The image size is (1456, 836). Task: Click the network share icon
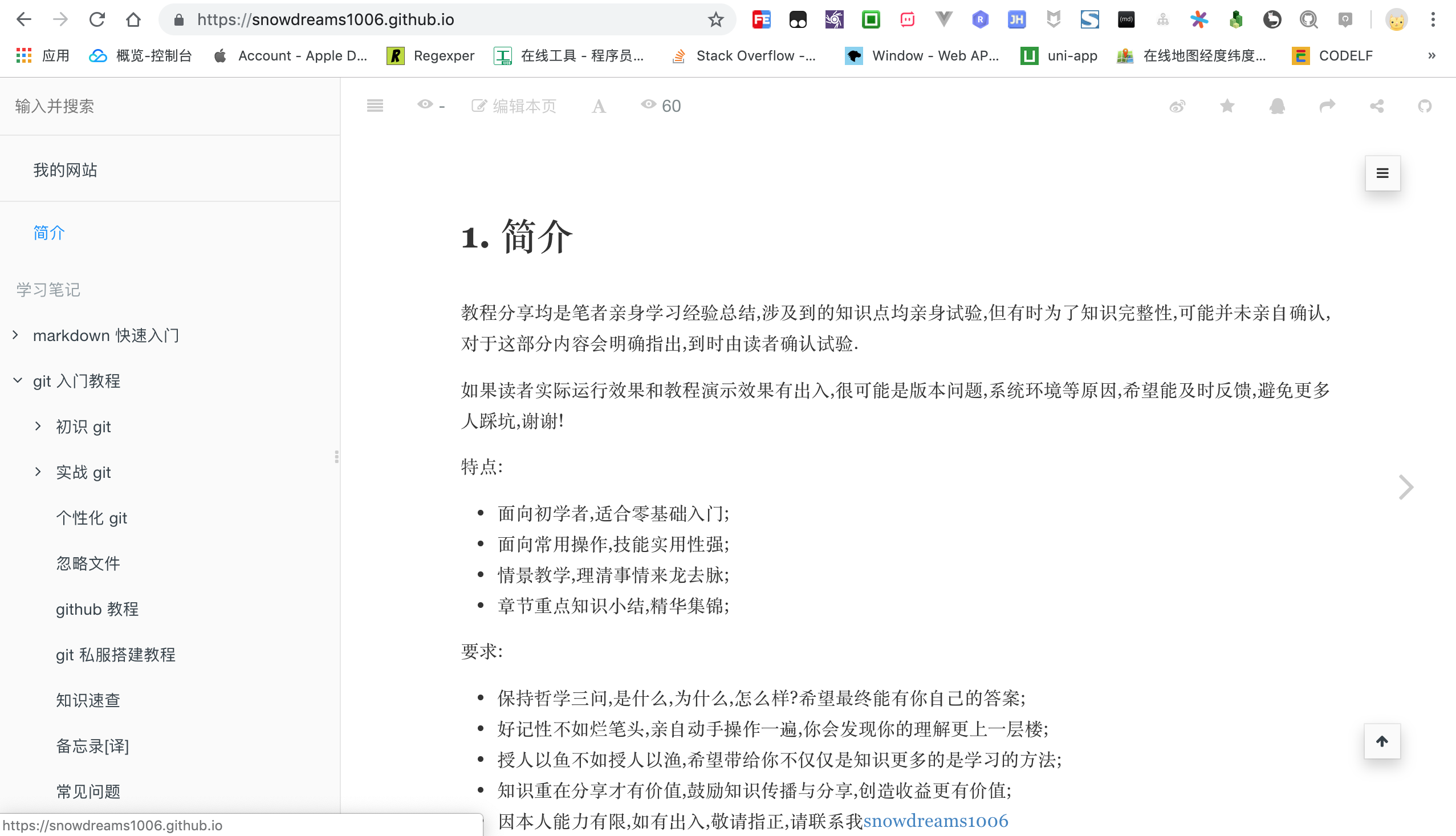[1377, 105]
